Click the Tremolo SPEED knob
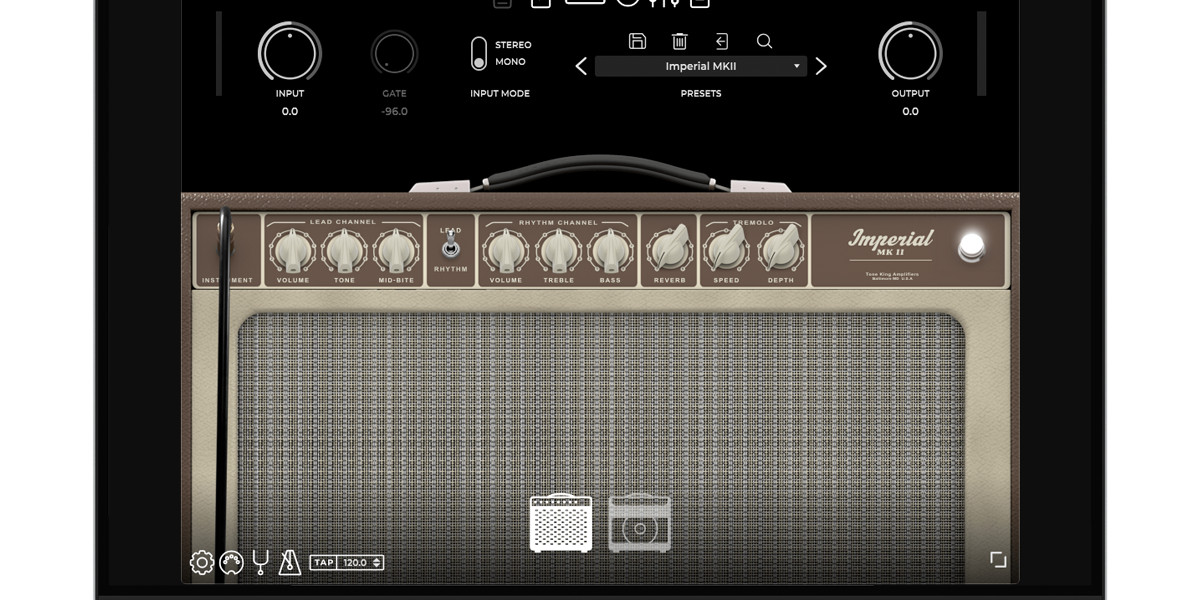1200x600 pixels. (727, 248)
